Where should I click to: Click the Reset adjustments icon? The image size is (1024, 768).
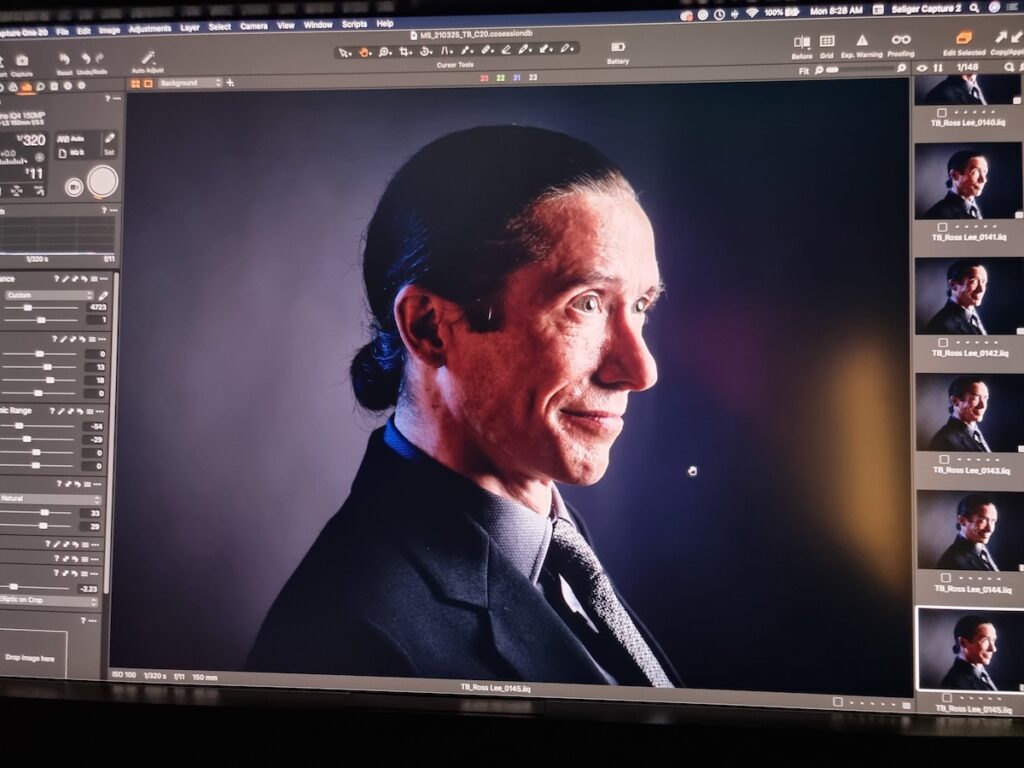[x=64, y=60]
